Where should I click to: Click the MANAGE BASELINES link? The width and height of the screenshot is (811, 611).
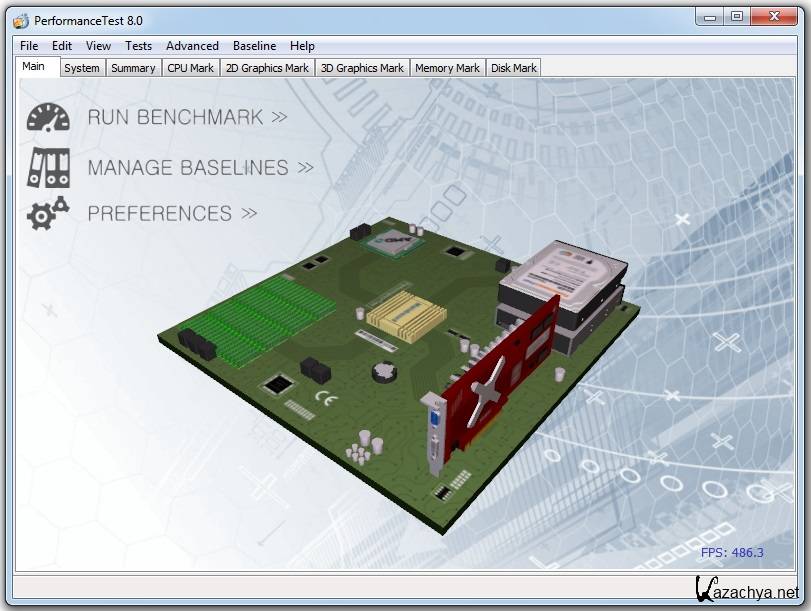click(x=200, y=167)
